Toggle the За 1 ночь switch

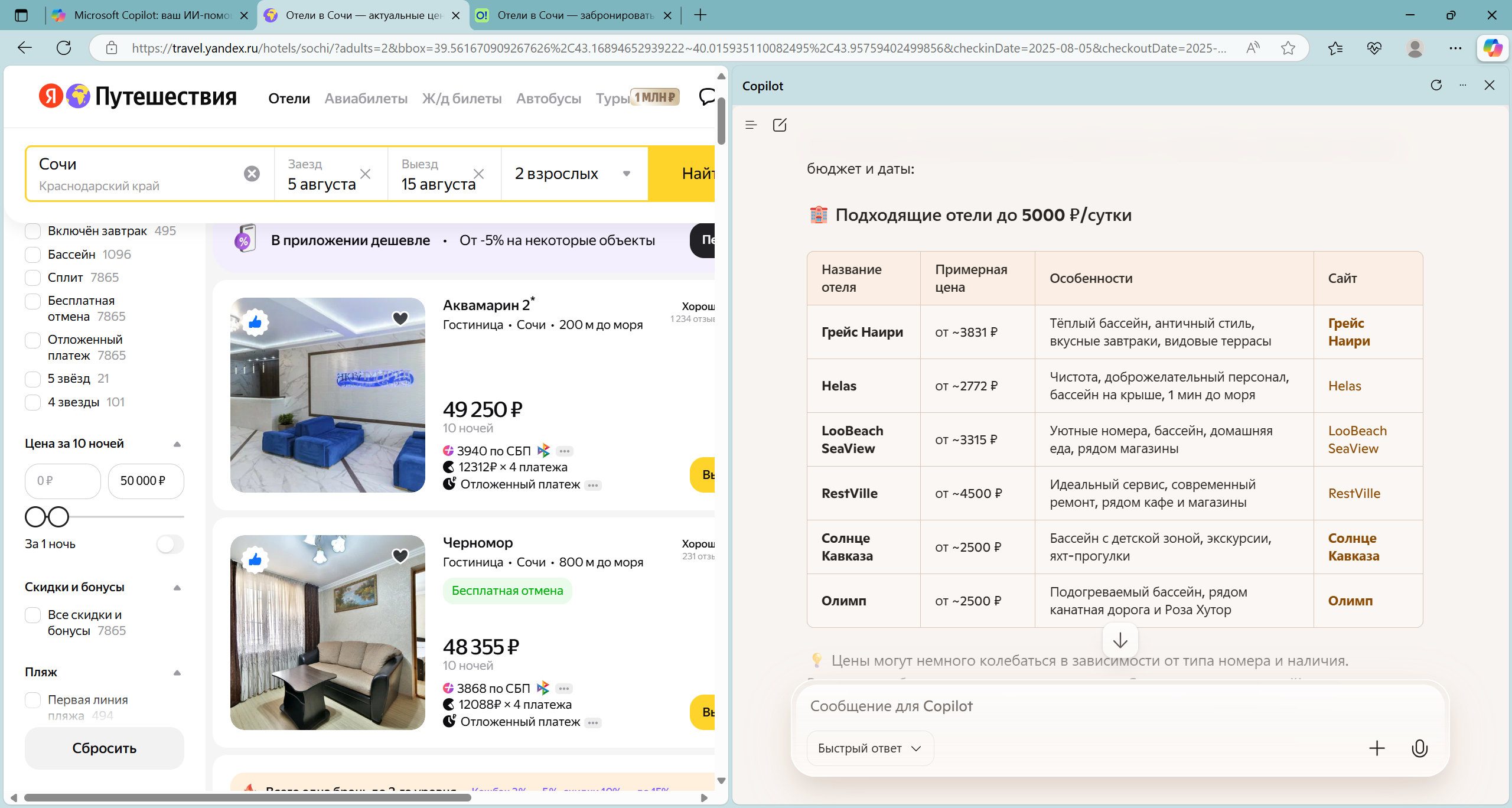[170, 544]
